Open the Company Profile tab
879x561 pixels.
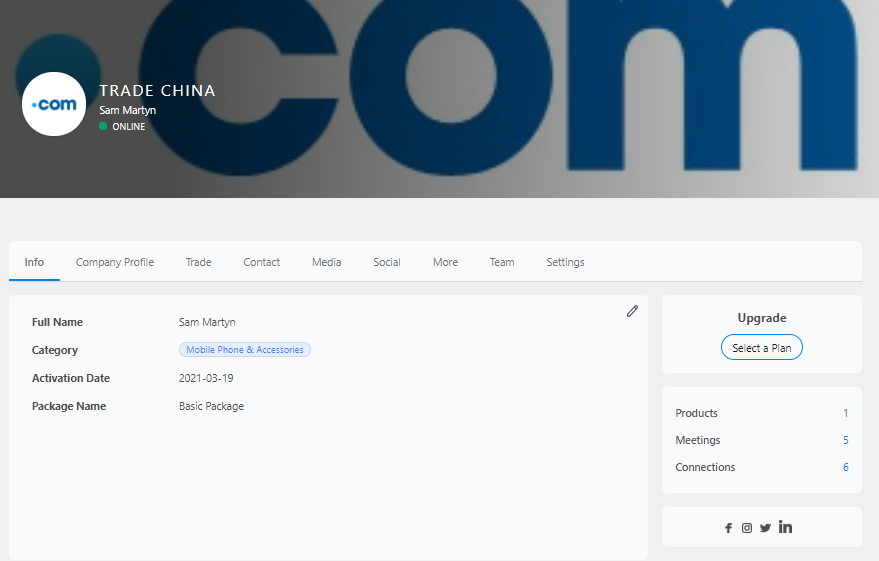(x=115, y=262)
